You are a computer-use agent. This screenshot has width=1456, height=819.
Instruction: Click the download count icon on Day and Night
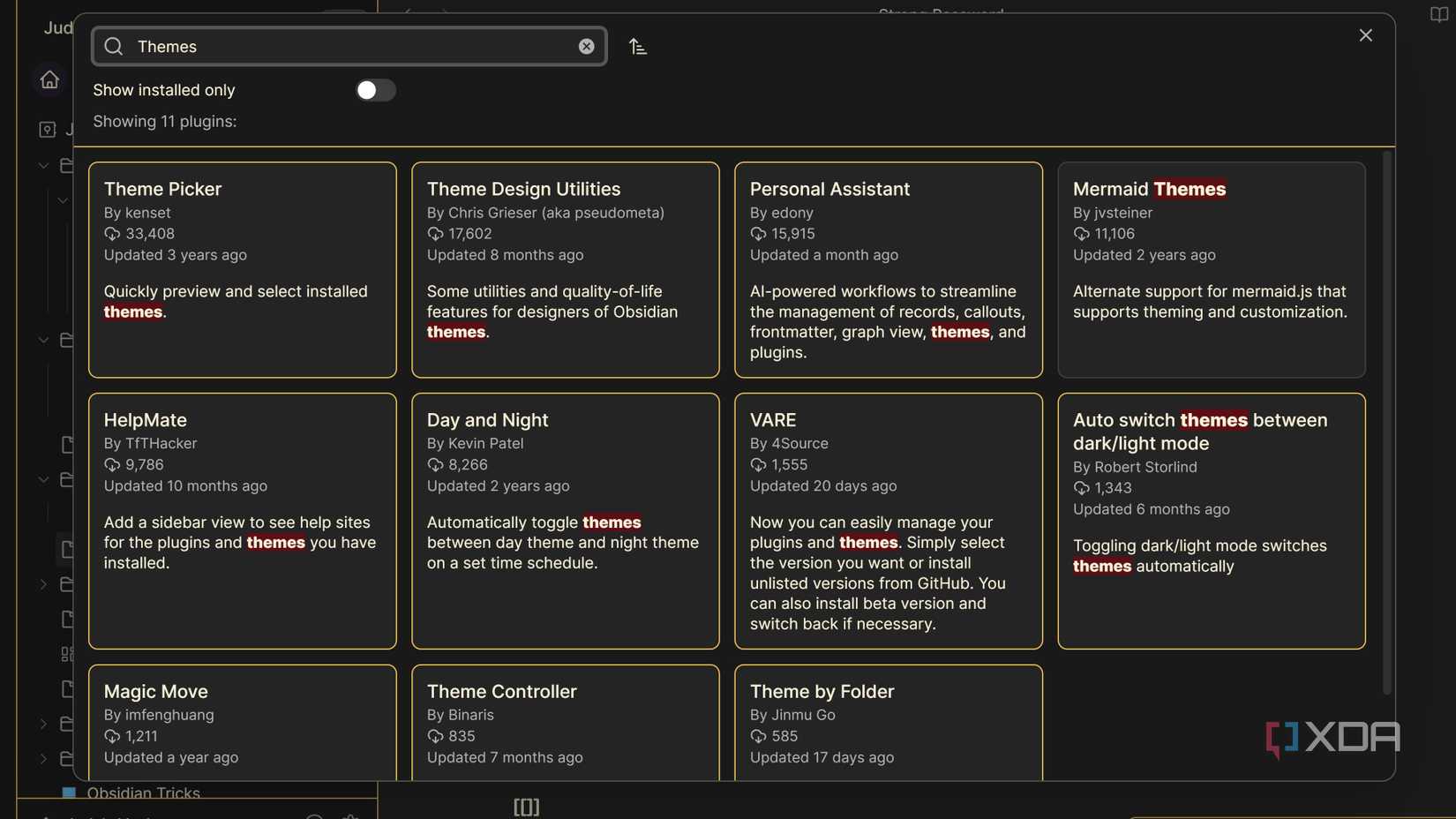[x=435, y=465]
